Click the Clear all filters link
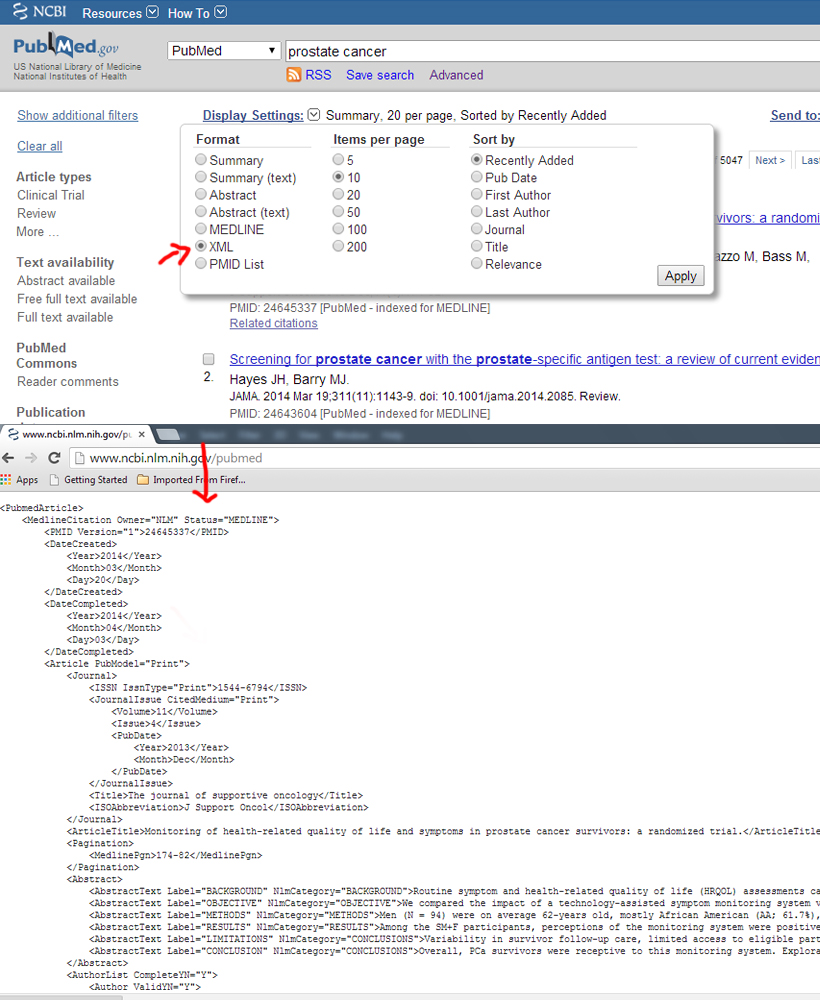The image size is (820, 1000). click(x=40, y=146)
